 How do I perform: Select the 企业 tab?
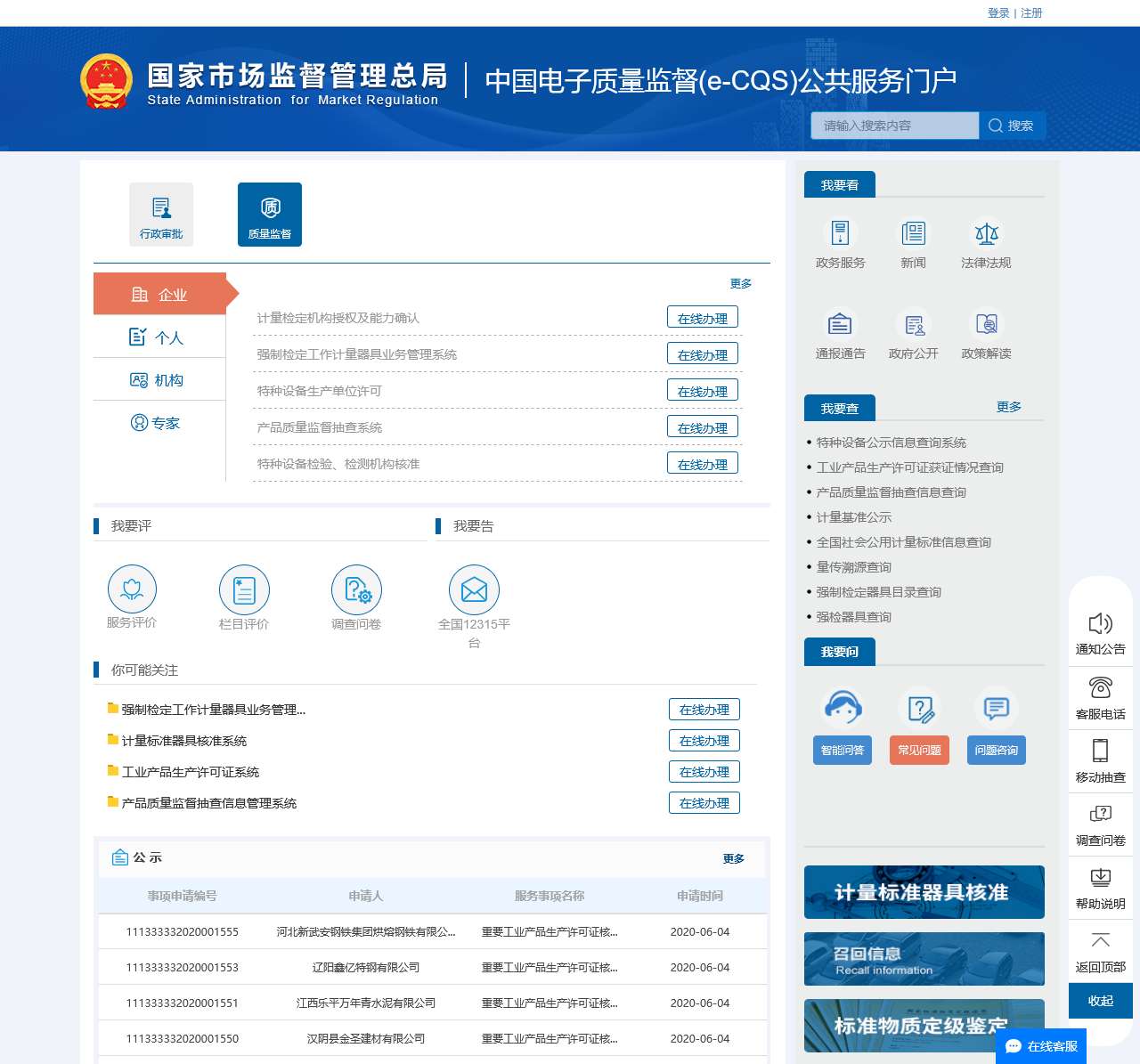click(159, 294)
